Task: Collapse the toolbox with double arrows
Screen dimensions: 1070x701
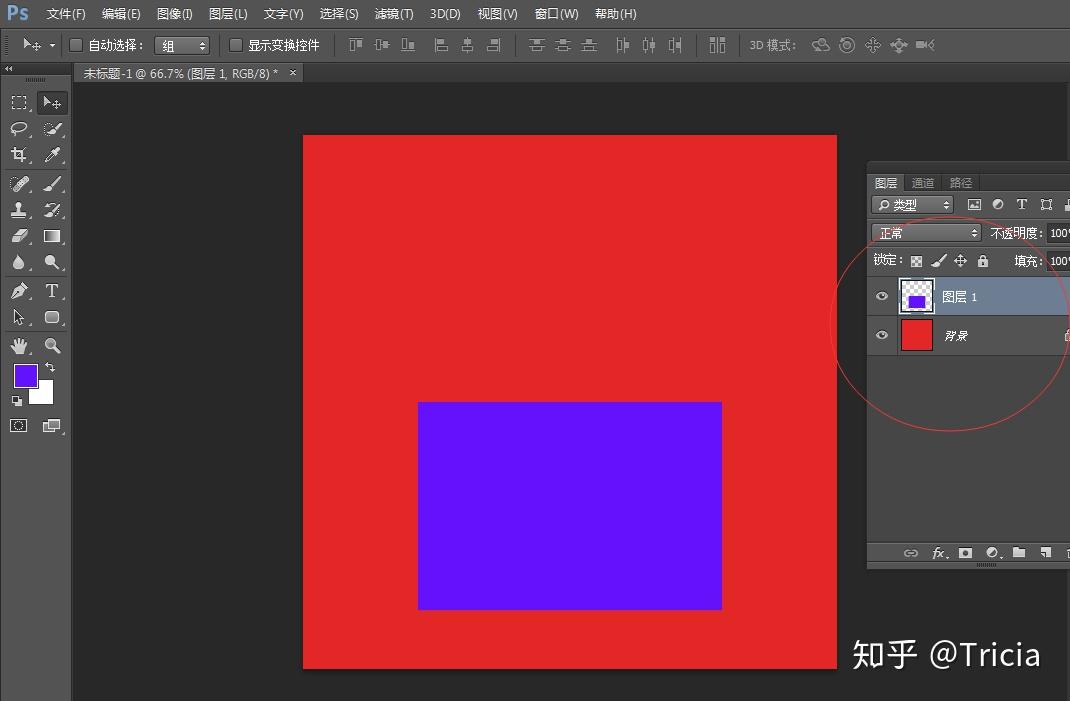Action: [9, 68]
